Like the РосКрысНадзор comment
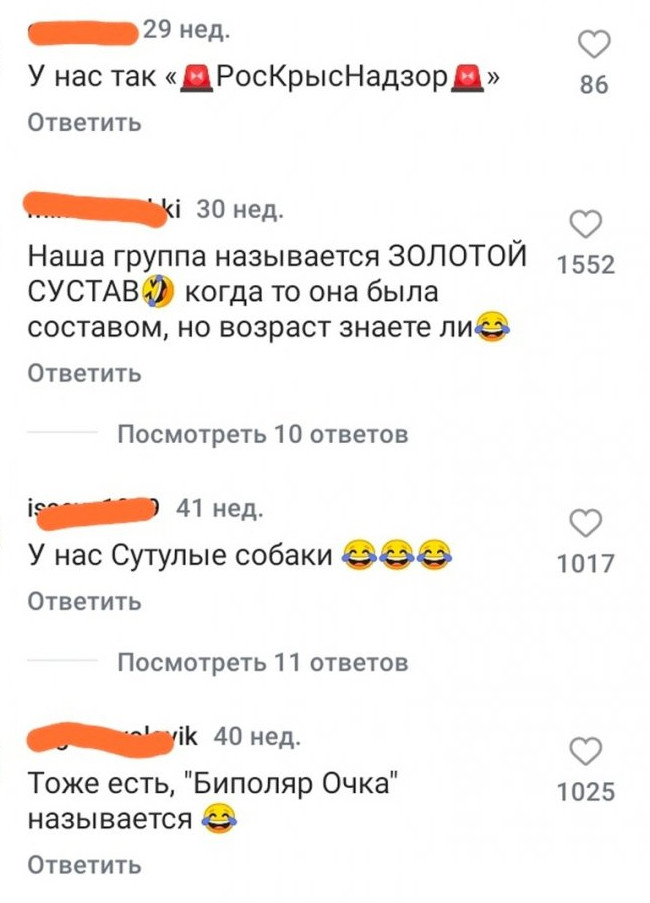Viewport: 650px width, 903px height. 594,45
